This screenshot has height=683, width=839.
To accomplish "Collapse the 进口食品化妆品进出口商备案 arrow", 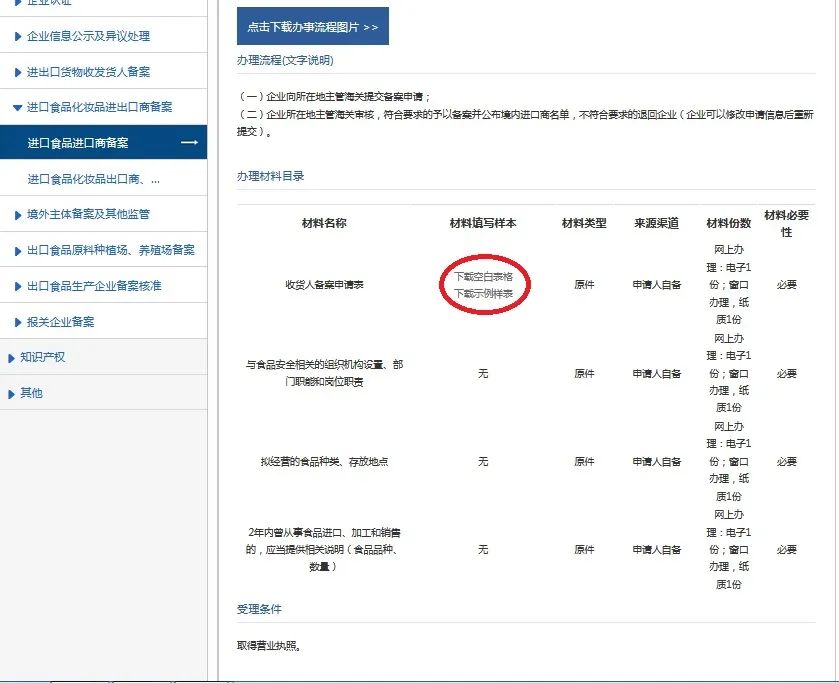I will [18, 107].
